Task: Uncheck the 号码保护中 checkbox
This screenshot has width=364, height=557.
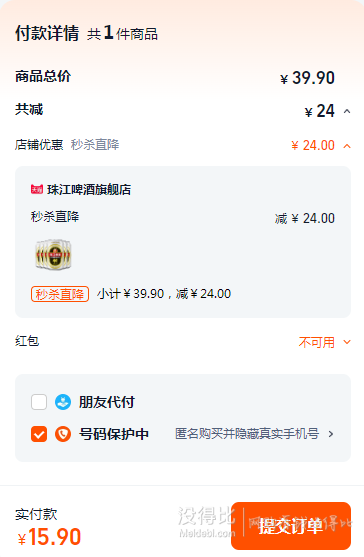Action: 39,434
